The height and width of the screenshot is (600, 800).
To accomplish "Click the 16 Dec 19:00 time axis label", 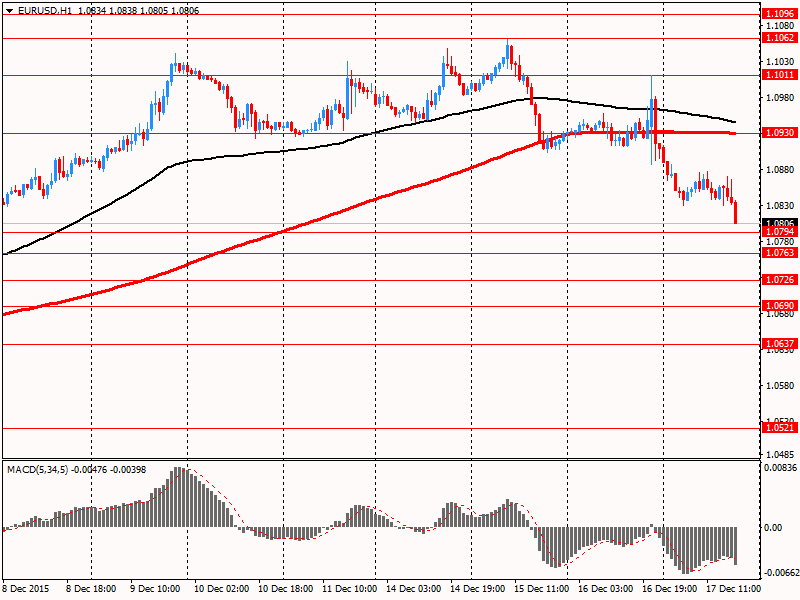I will pos(669,589).
